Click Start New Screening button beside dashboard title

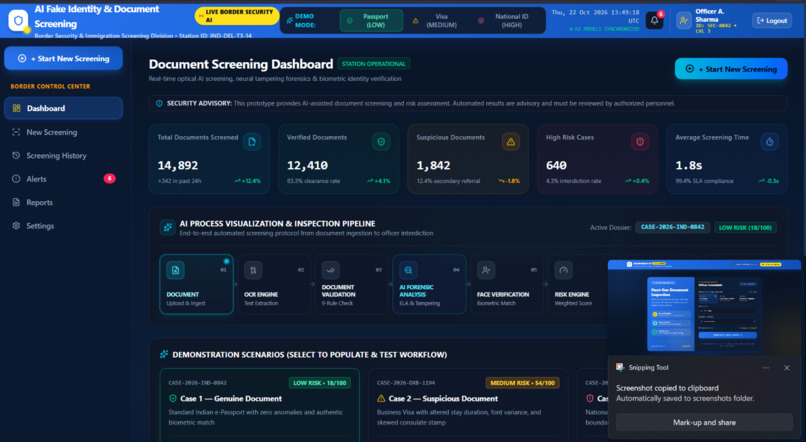pyautogui.click(x=731, y=69)
